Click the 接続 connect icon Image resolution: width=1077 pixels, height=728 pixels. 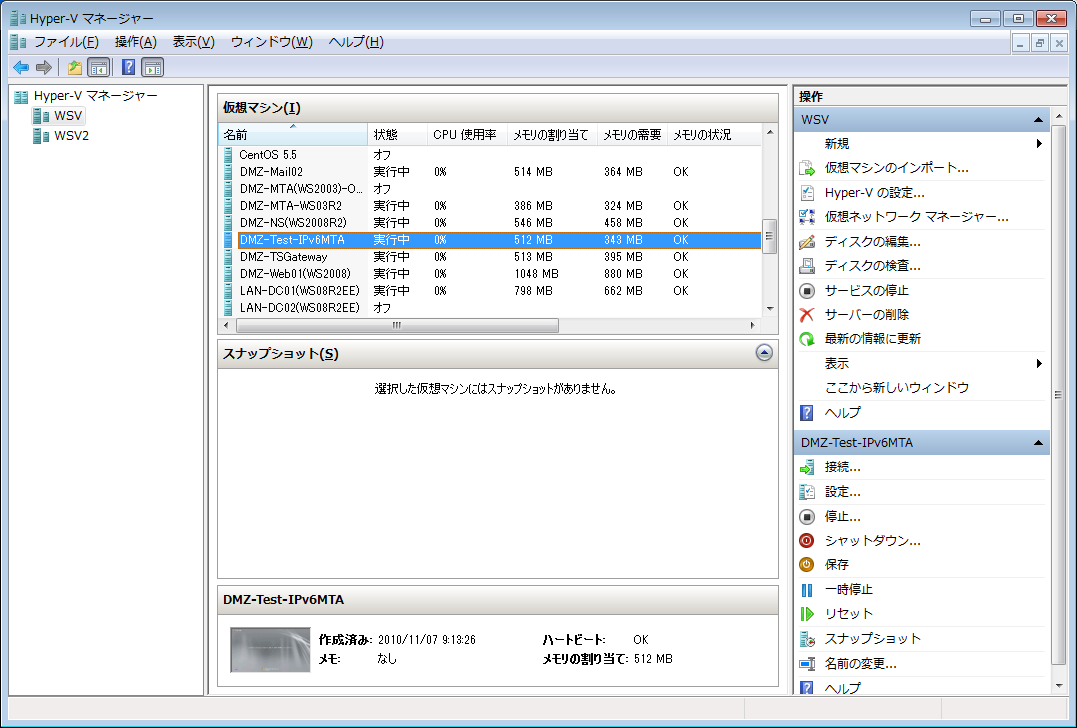(x=807, y=467)
